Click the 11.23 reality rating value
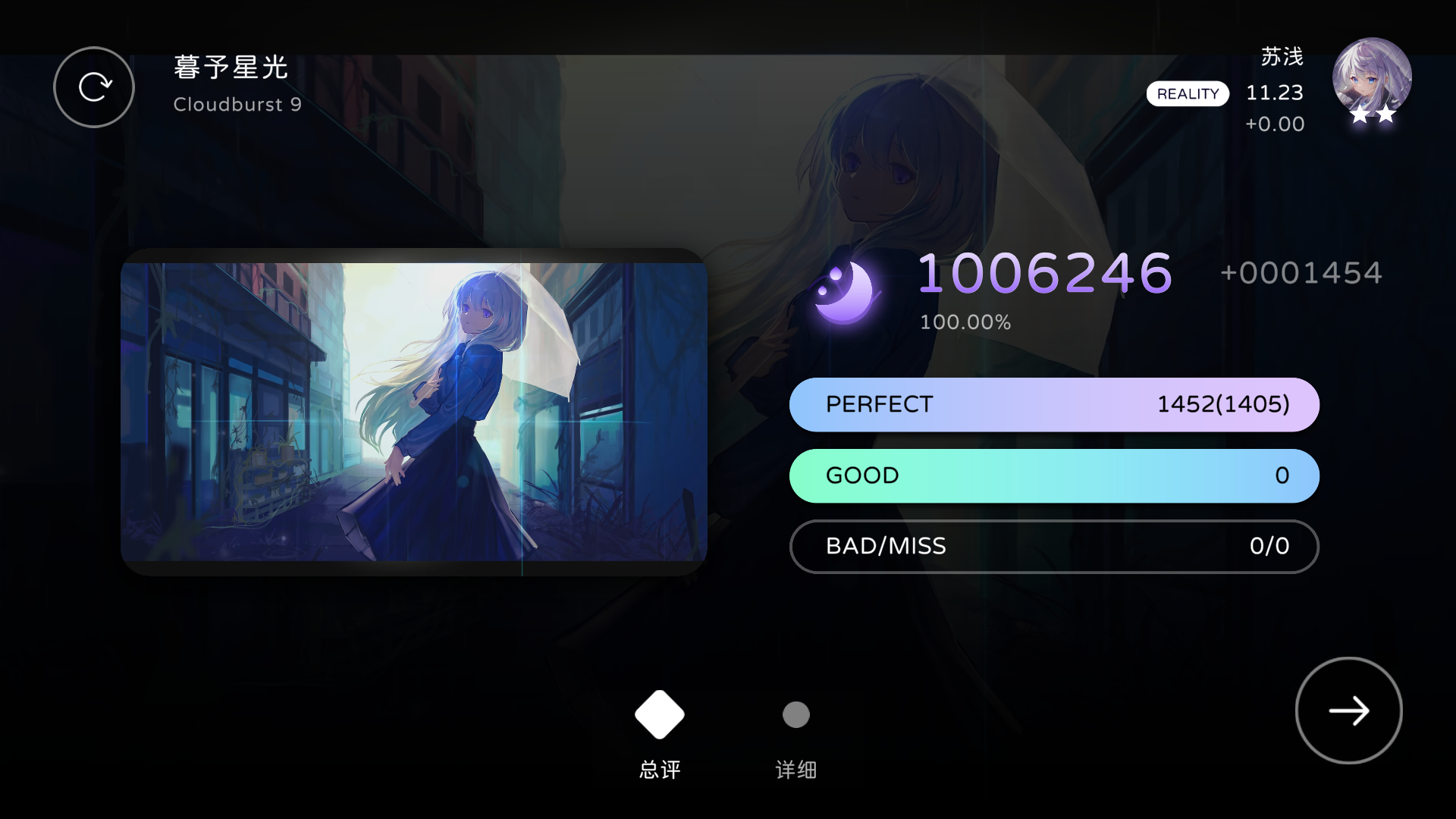The width and height of the screenshot is (1456, 819). pos(1275,93)
